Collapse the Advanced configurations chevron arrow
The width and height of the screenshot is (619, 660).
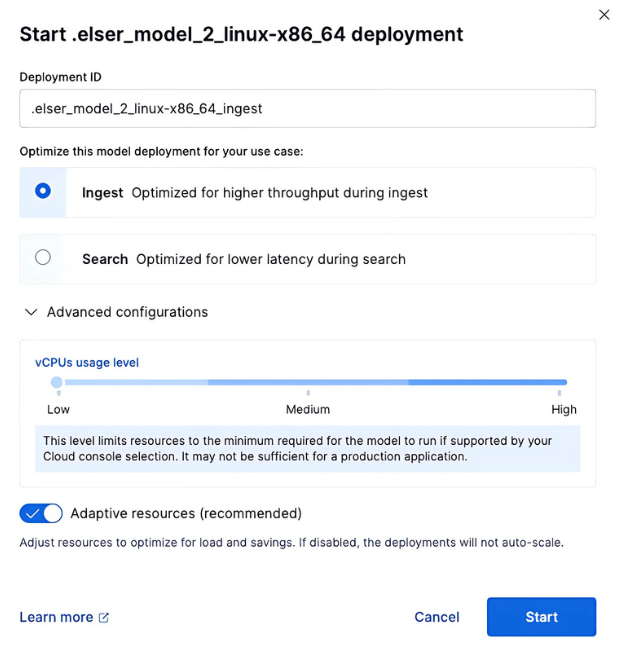click(29, 312)
